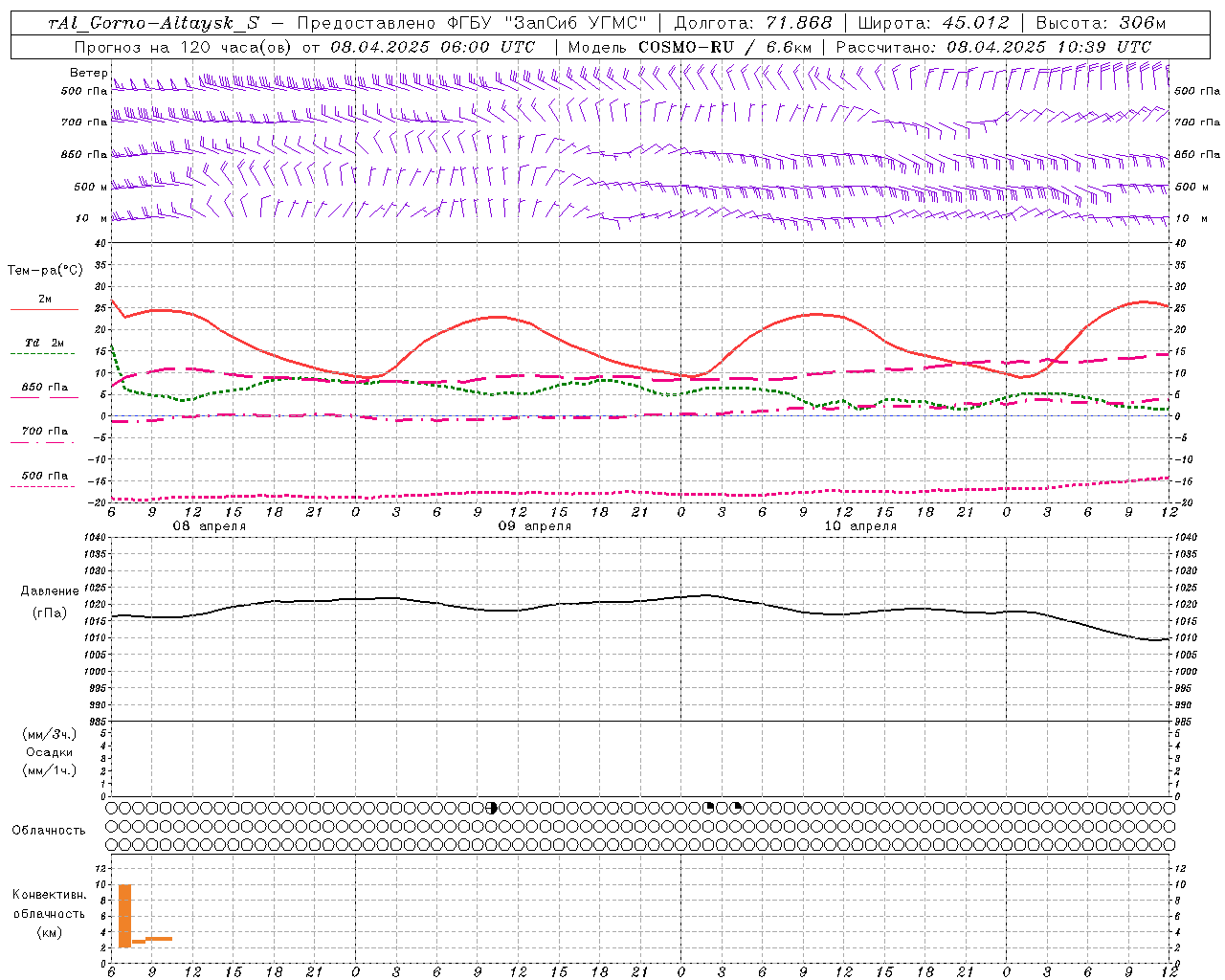Click the Осадки precipitation label

point(50,752)
